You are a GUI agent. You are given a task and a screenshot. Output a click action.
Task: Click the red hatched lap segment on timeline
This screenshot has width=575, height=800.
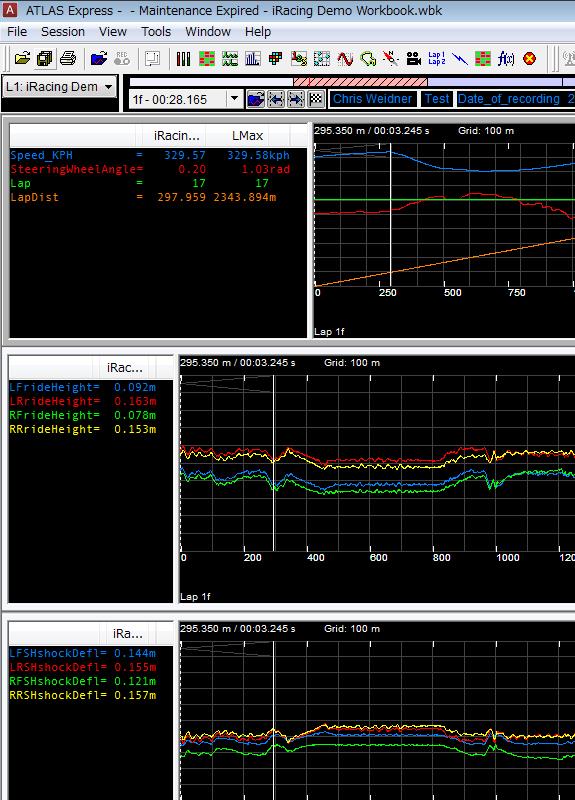(360, 82)
